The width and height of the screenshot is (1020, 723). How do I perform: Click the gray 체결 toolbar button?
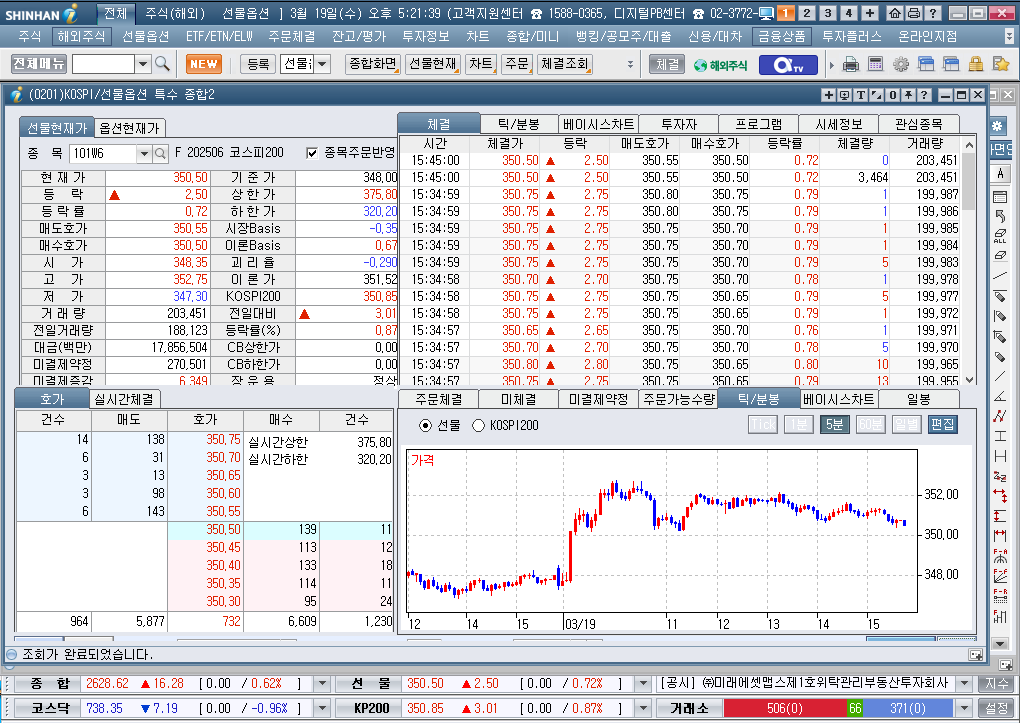[667, 64]
